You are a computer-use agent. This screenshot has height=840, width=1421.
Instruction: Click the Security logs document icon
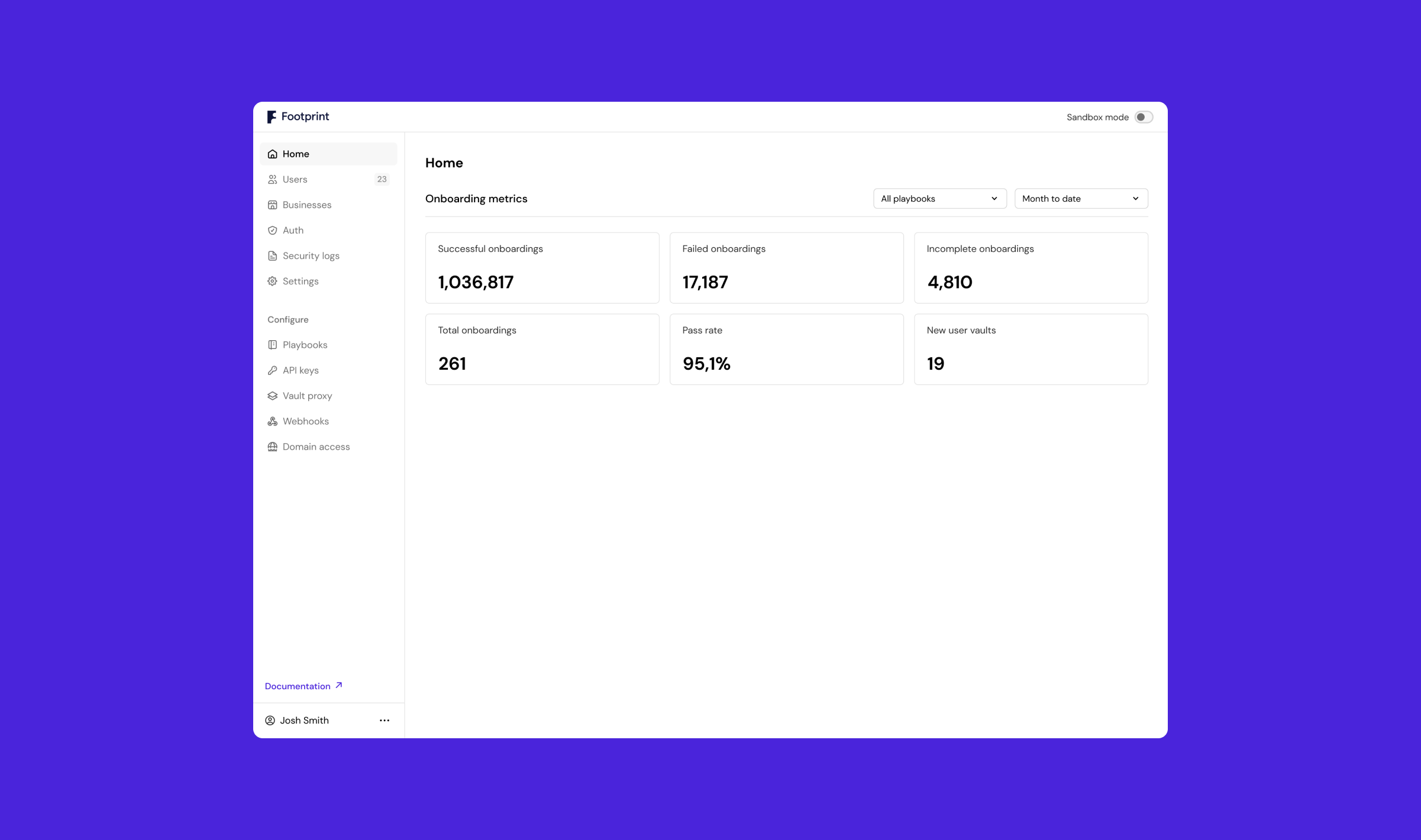[x=272, y=256]
